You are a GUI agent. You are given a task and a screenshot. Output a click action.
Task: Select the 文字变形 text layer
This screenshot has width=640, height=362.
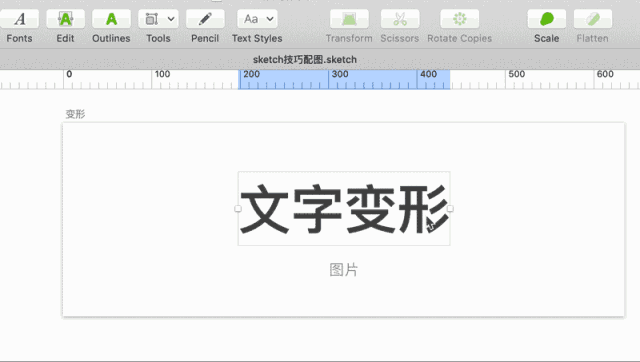[x=344, y=209]
